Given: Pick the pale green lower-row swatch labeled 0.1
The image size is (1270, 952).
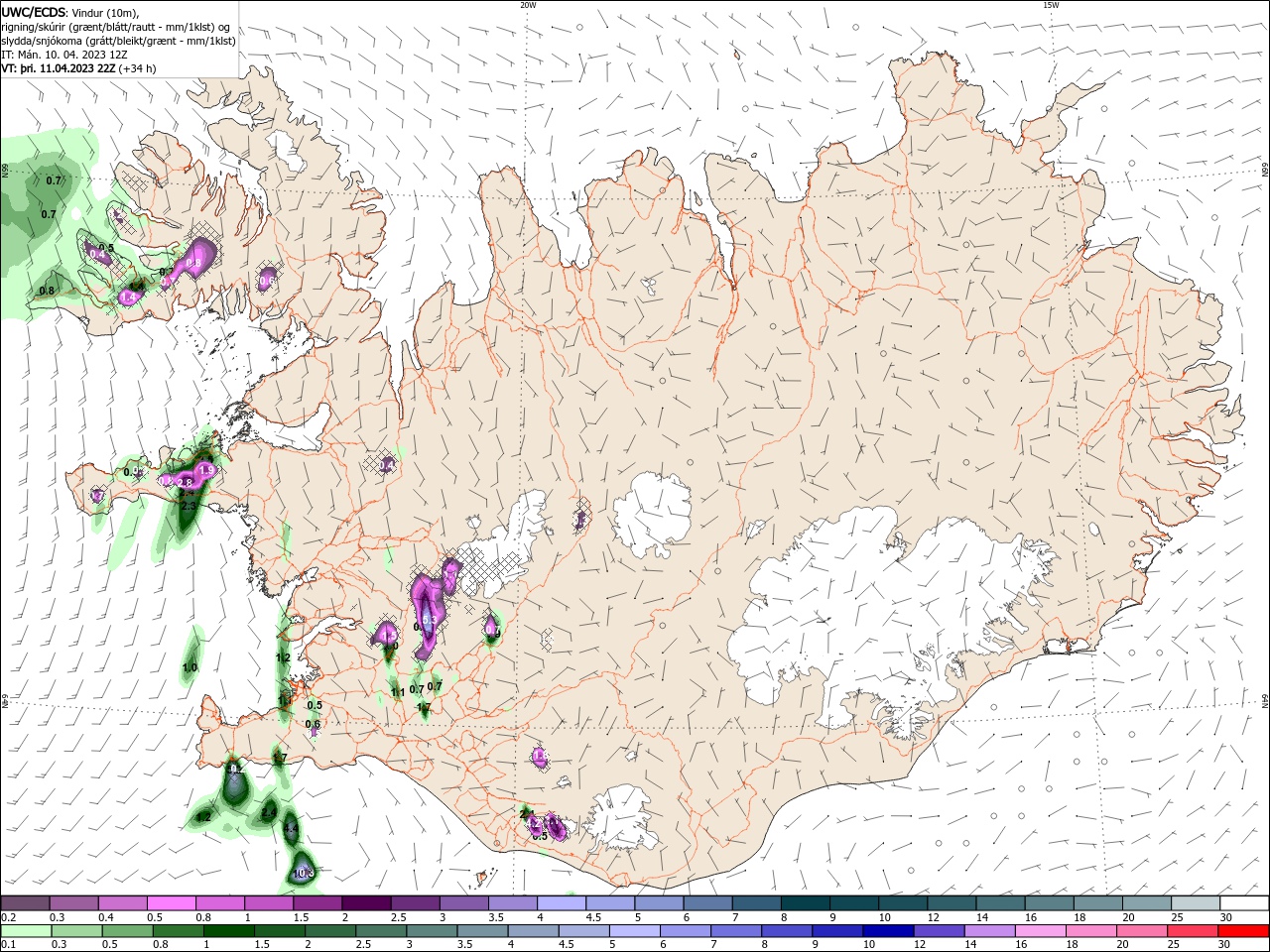Looking at the screenshot, I should pos(26,931).
